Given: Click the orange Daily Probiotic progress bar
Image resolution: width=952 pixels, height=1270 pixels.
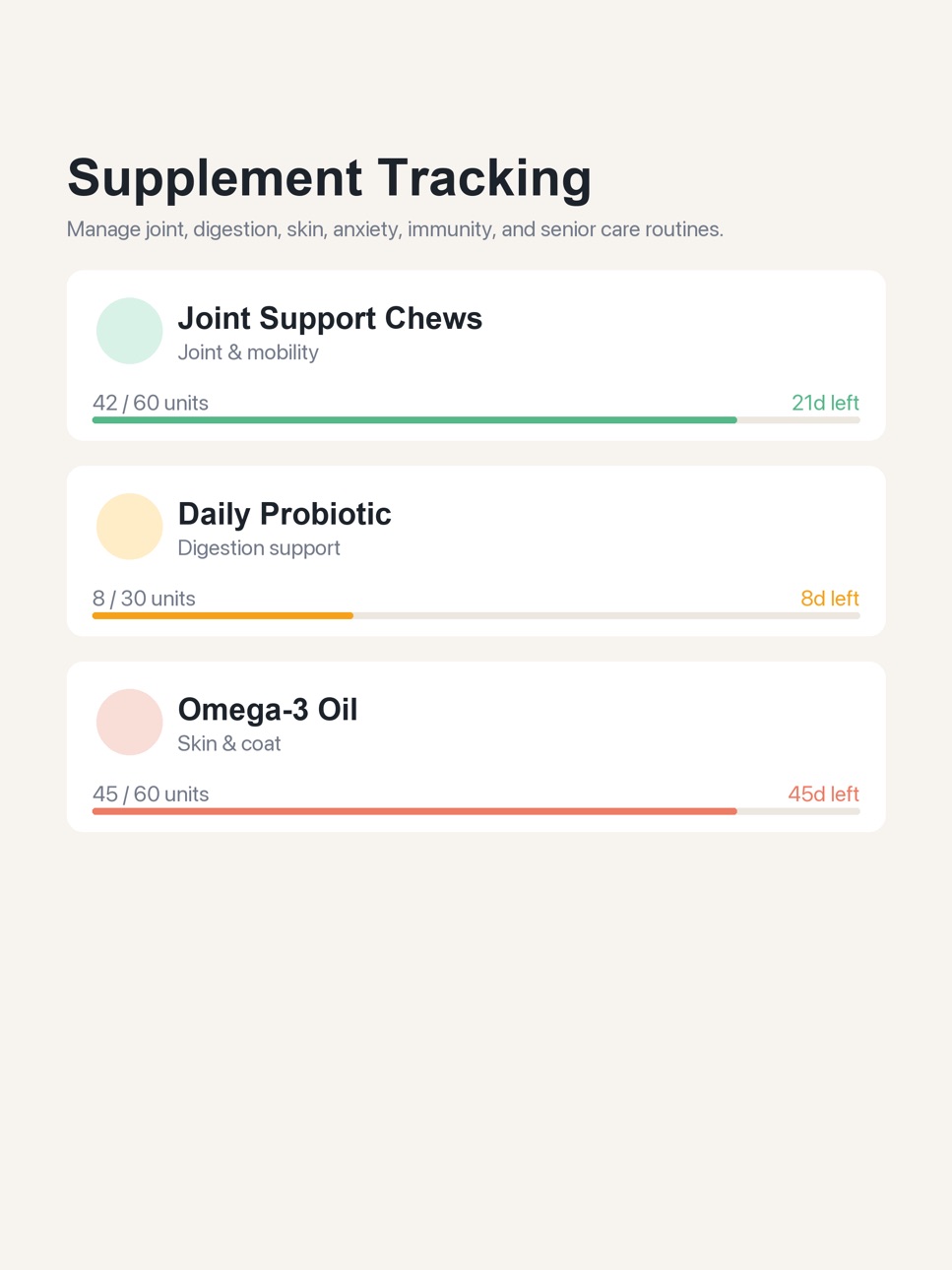Looking at the screenshot, I should coord(476,616).
